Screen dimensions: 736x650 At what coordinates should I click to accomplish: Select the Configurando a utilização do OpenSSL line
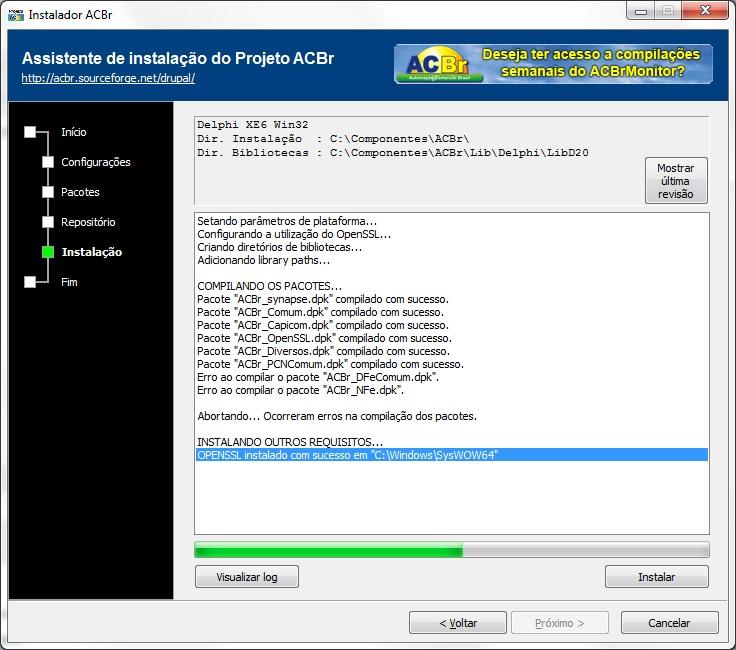point(294,234)
